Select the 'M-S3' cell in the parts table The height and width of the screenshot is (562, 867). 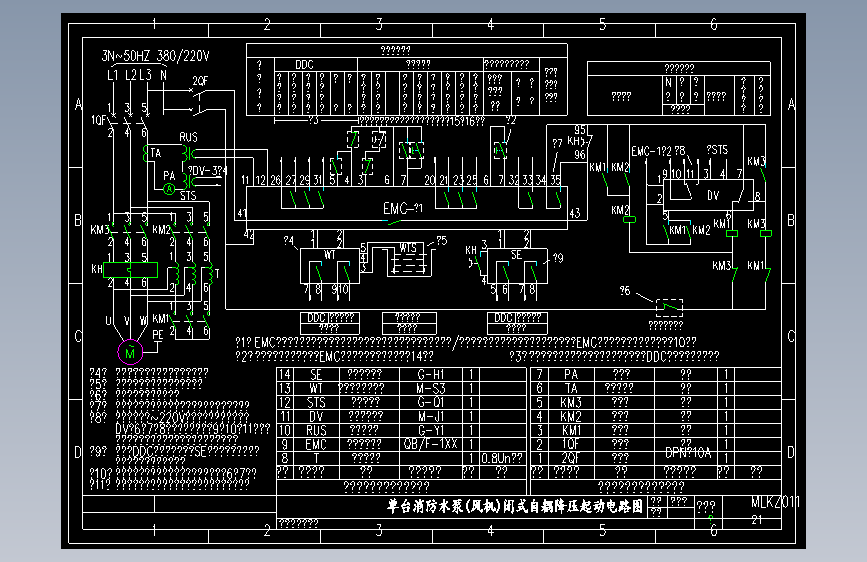click(x=431, y=388)
